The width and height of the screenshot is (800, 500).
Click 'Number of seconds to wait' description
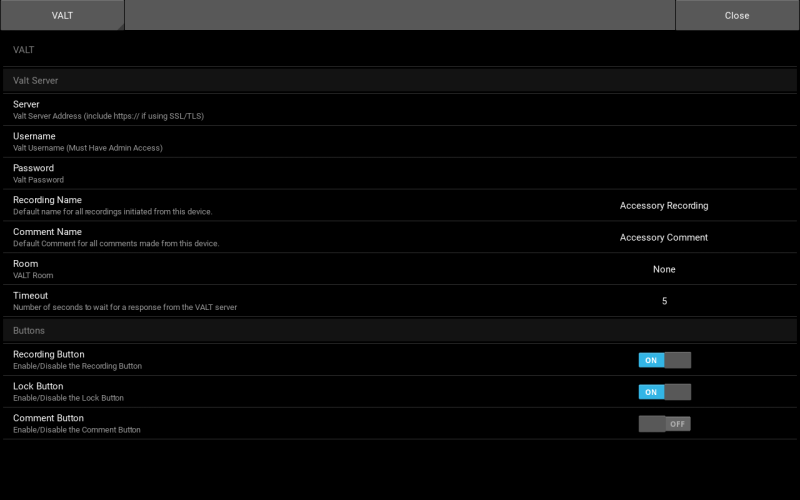[x=125, y=307]
